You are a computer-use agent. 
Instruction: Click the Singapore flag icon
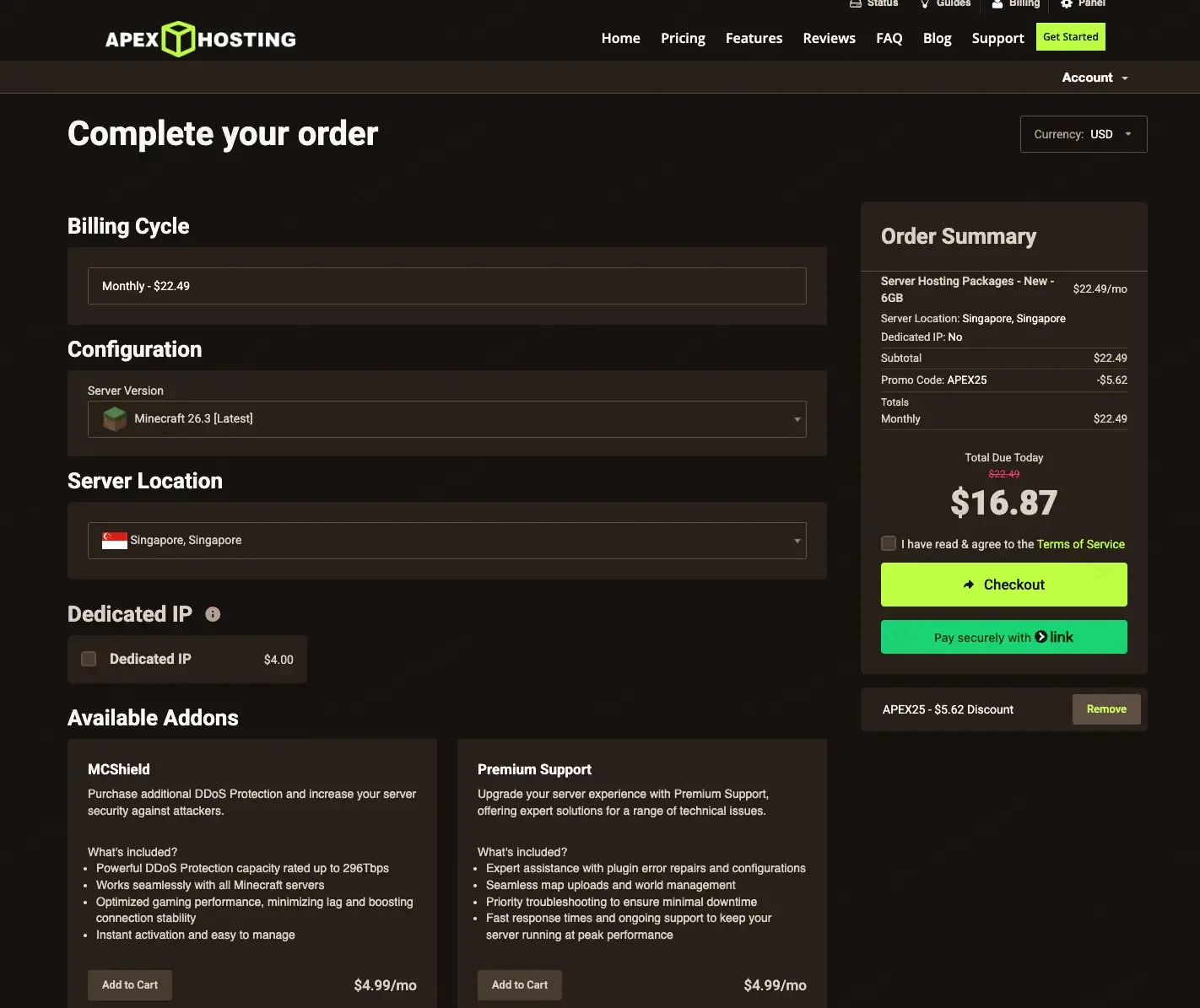tap(115, 541)
